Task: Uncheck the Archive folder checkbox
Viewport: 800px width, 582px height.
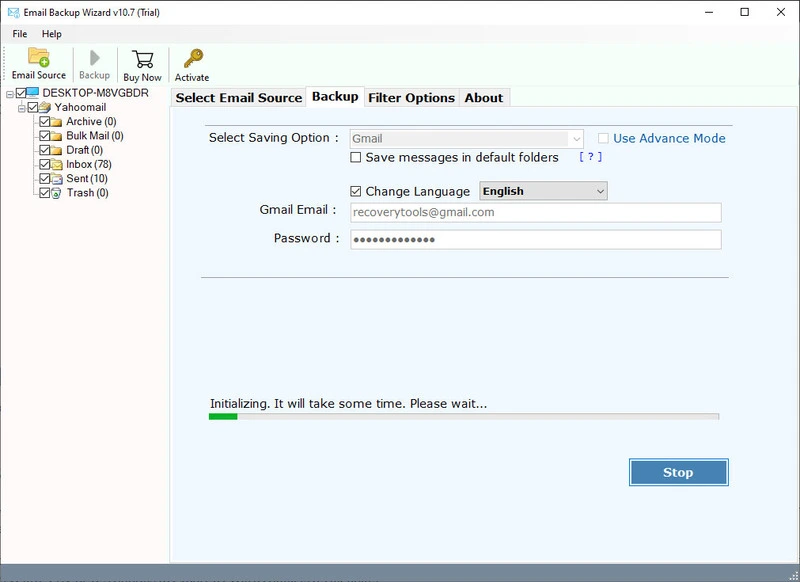Action: (x=44, y=122)
